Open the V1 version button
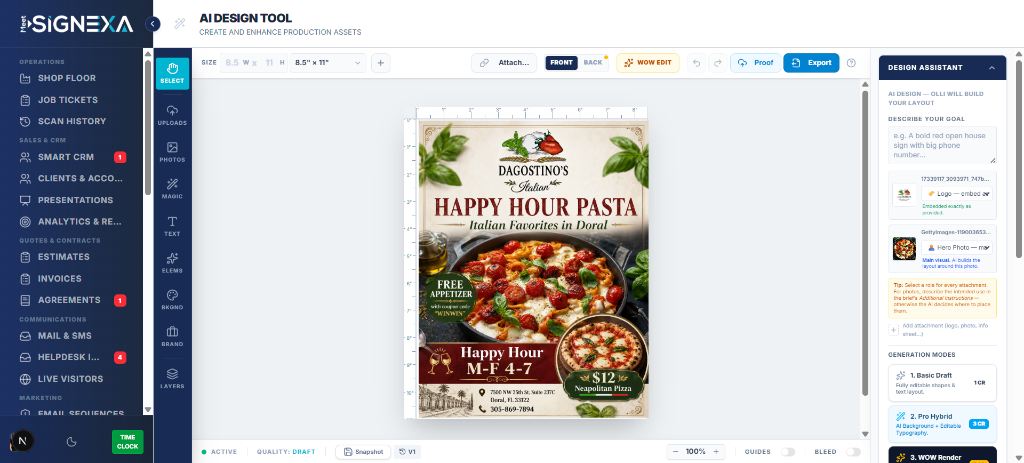1024x463 pixels. 407,452
